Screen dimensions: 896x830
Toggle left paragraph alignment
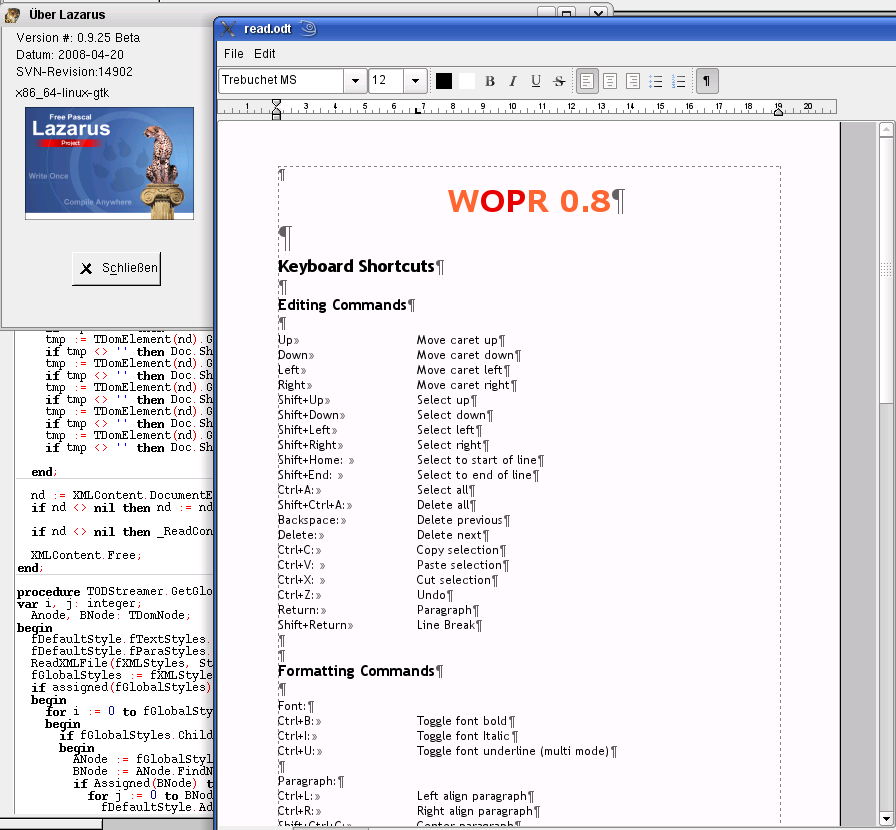[587, 81]
